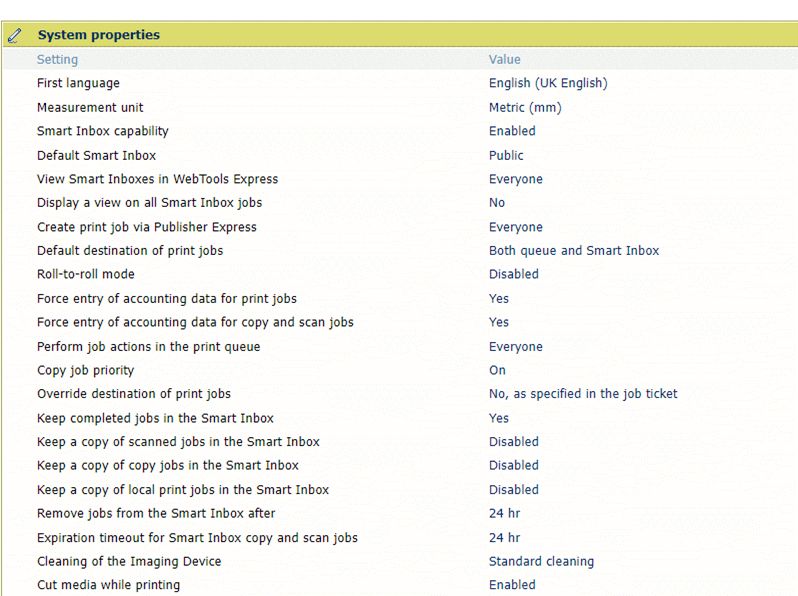Screen dimensions: 798x596
Task: Click the Value column header
Action: point(504,60)
